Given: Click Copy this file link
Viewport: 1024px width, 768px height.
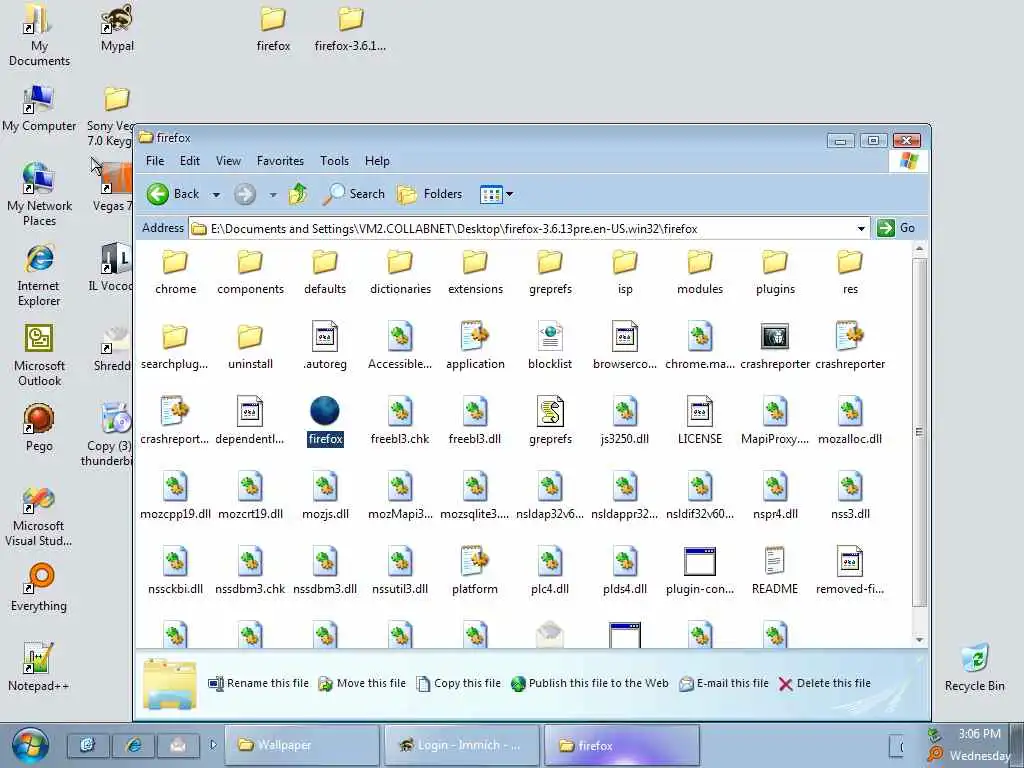Looking at the screenshot, I should pyautogui.click(x=459, y=683).
